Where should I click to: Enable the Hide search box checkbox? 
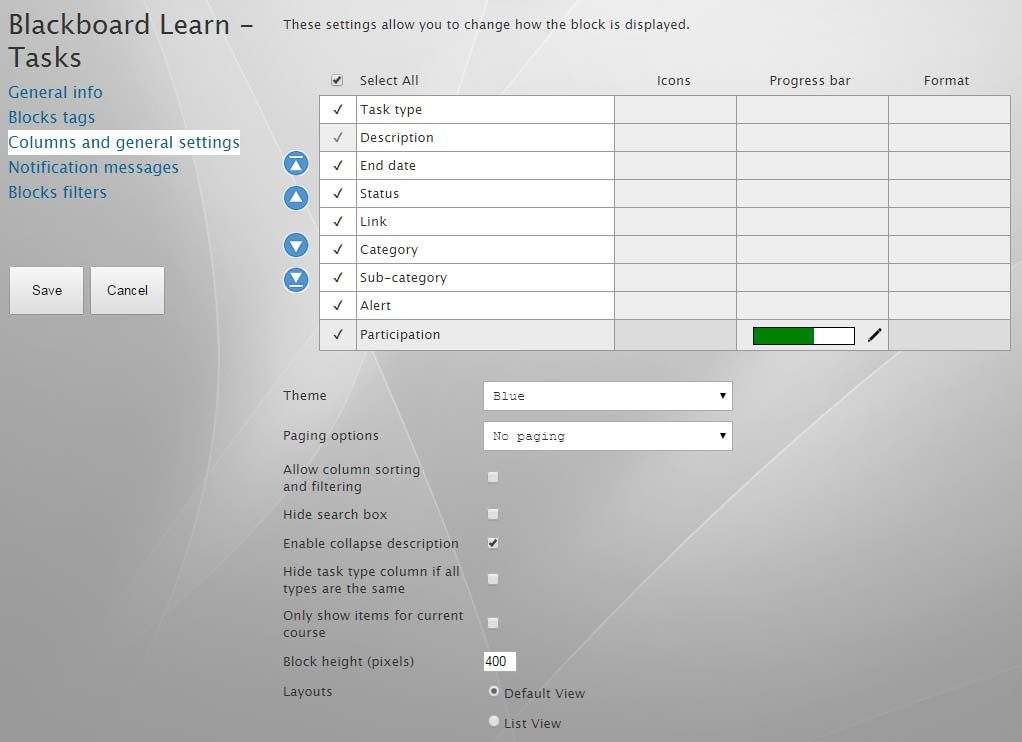click(x=493, y=514)
